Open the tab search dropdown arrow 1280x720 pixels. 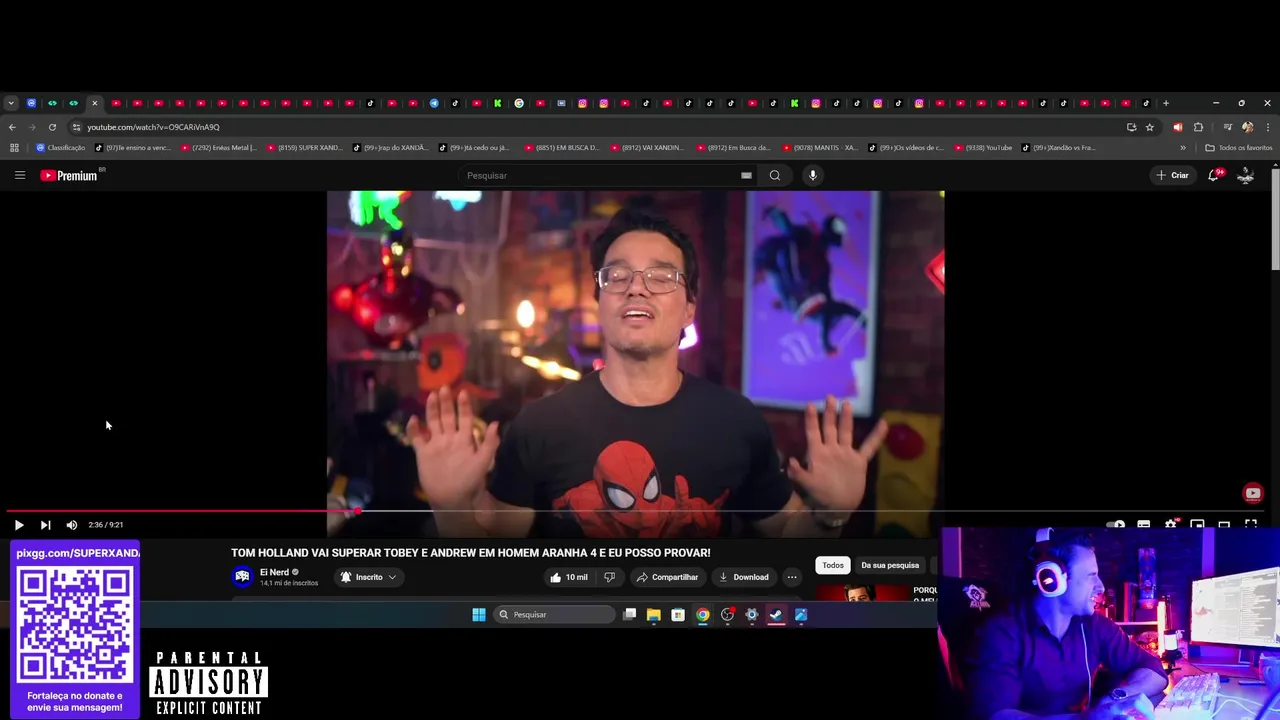[x=10, y=103]
